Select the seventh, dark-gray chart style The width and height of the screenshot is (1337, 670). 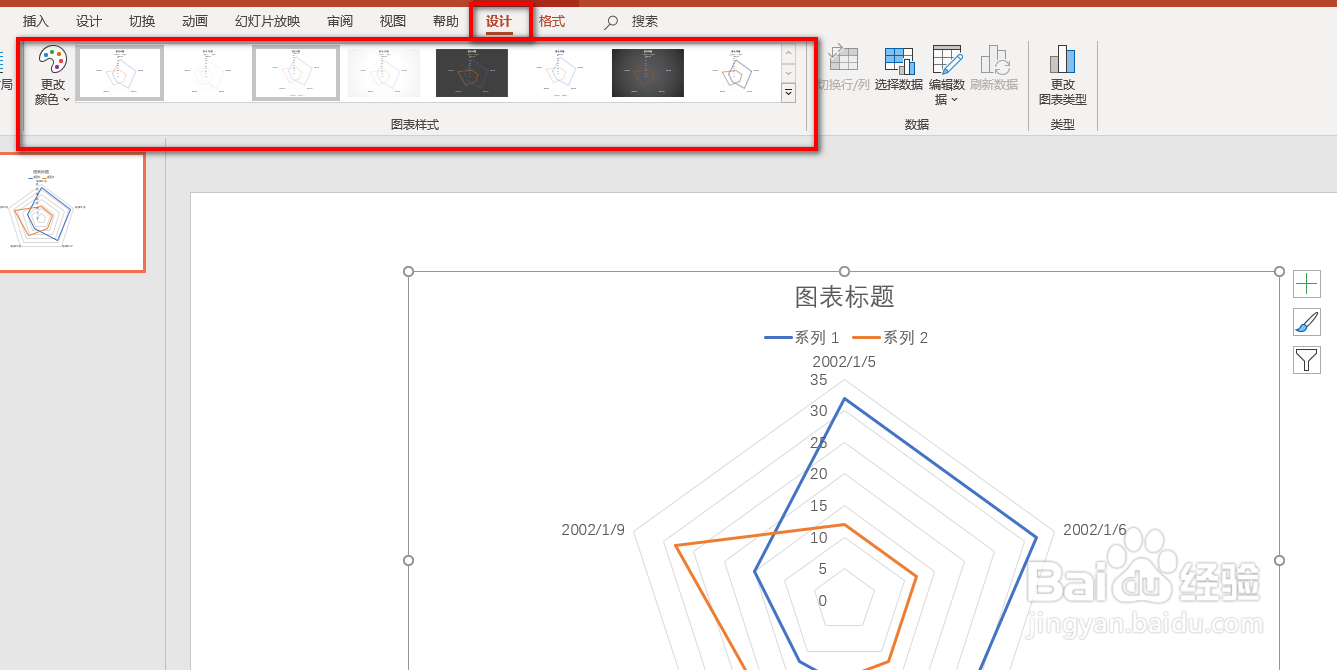click(x=648, y=73)
